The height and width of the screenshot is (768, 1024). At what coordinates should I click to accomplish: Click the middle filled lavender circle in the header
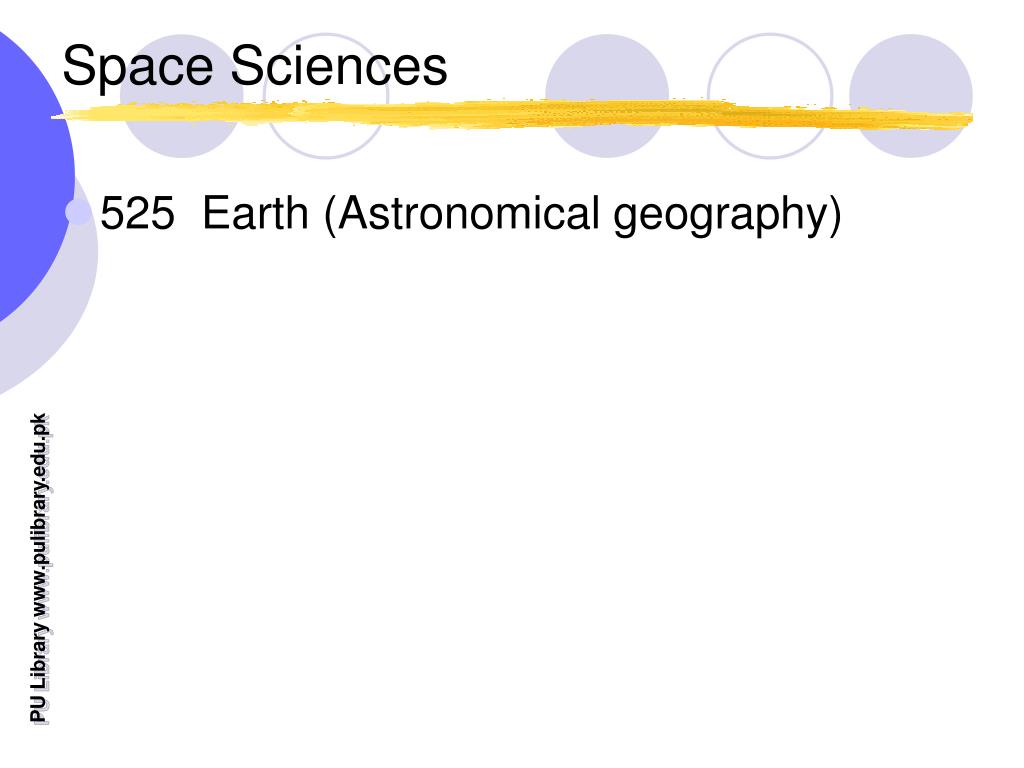[x=607, y=96]
